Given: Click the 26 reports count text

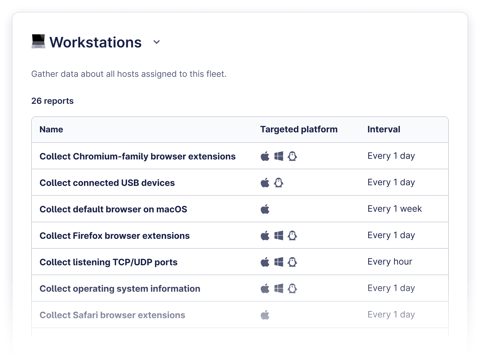Looking at the screenshot, I should point(52,101).
